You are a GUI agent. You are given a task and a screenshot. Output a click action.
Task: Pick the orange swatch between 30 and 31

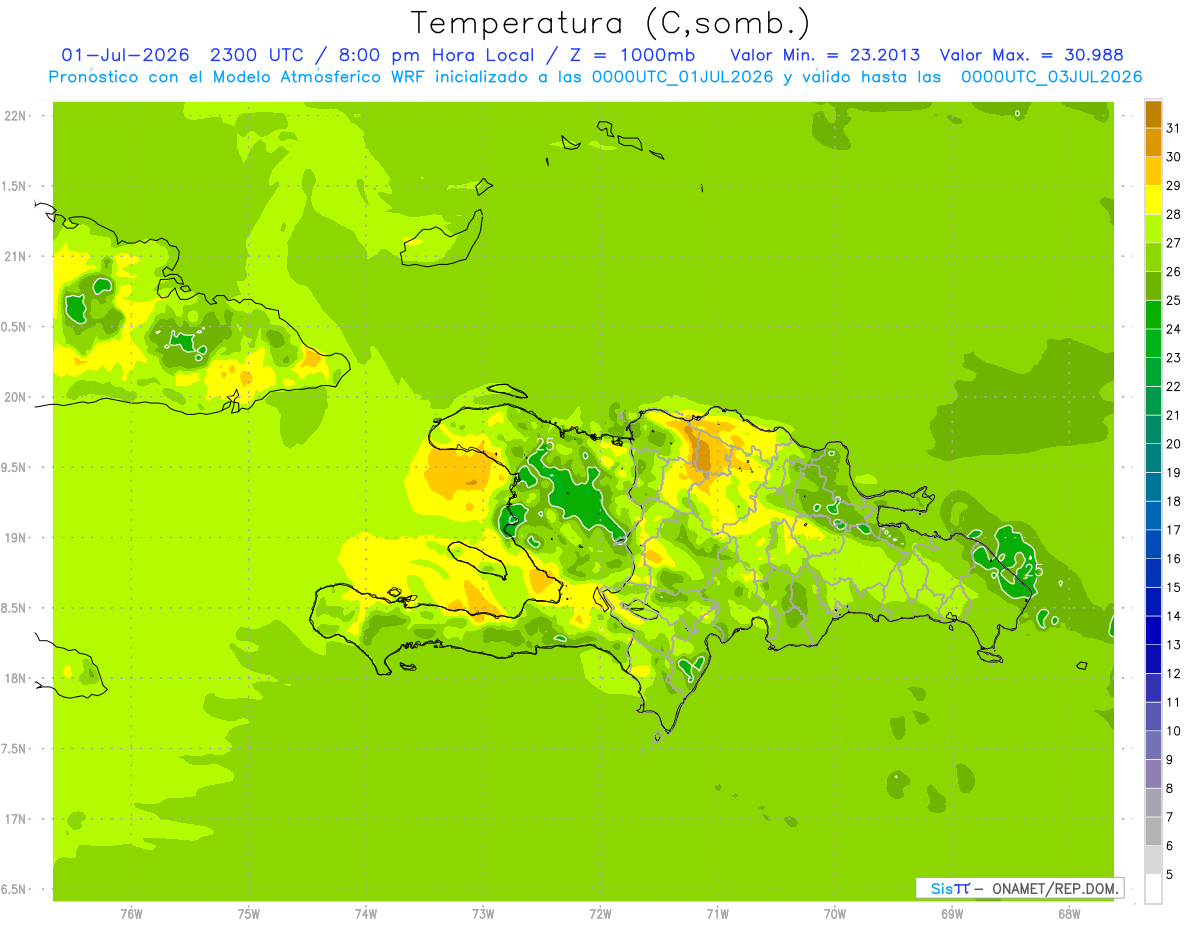[x=1153, y=143]
